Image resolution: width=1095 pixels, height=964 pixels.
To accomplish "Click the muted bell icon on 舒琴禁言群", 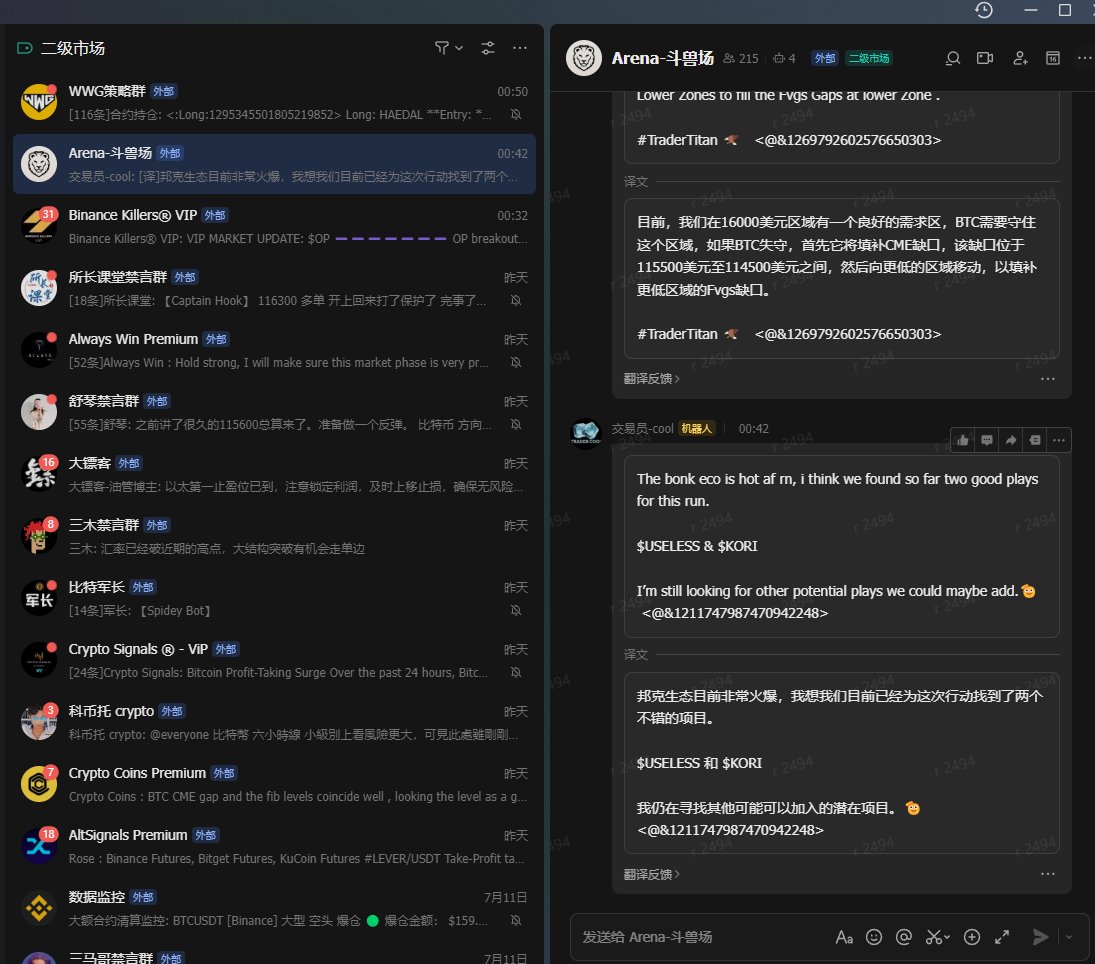I will tap(516, 424).
